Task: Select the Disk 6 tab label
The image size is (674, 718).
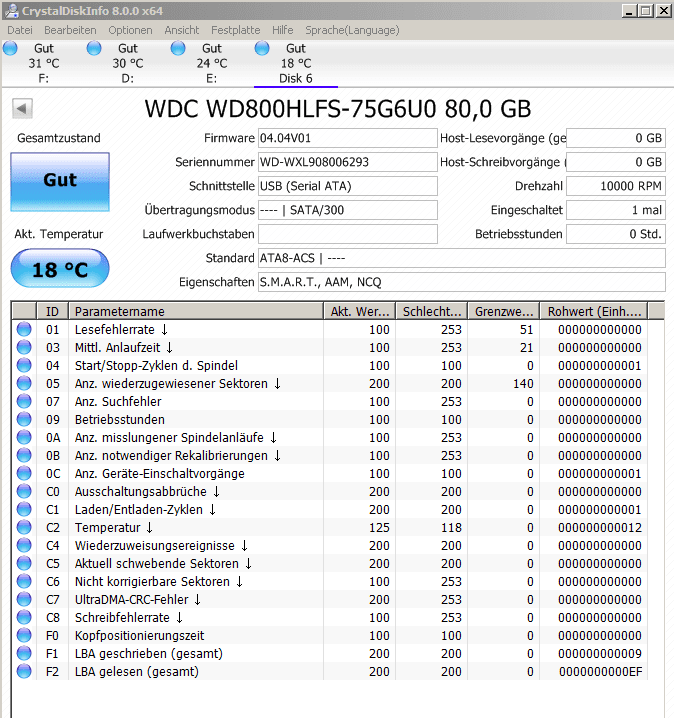Action: [296, 78]
